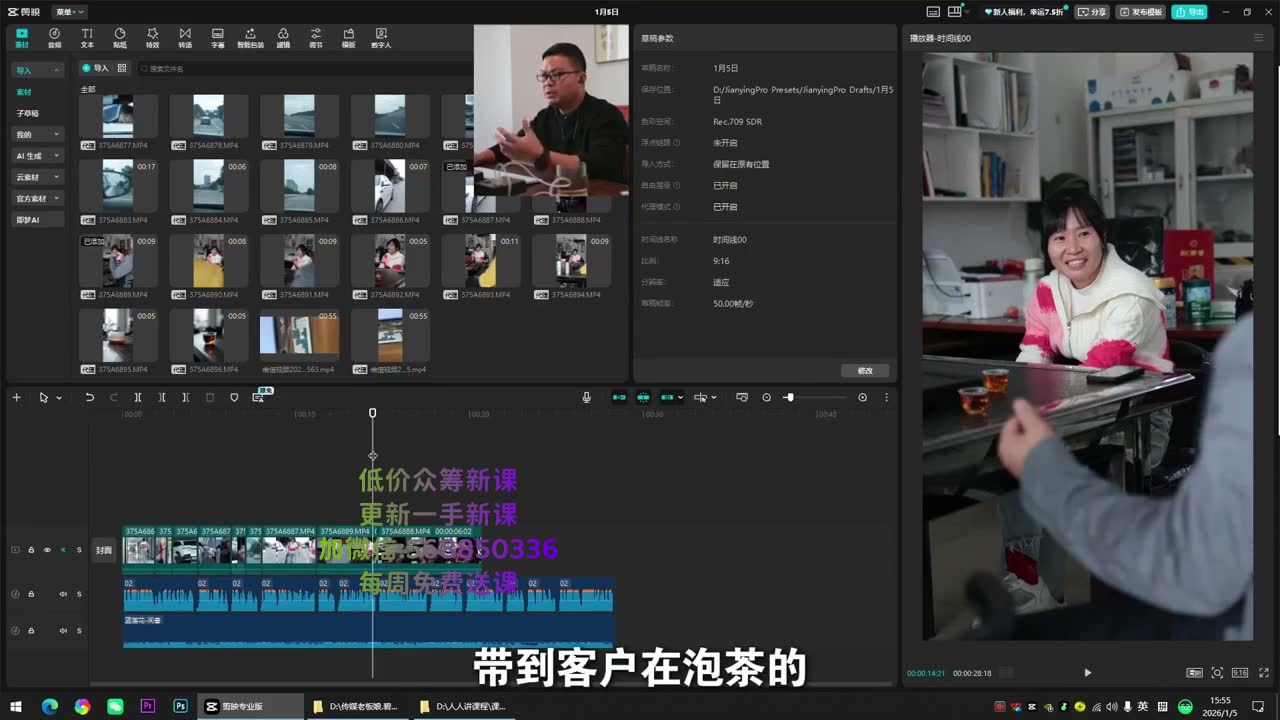Click the microphone record voiceover icon
The height and width of the screenshot is (720, 1280).
587,397
